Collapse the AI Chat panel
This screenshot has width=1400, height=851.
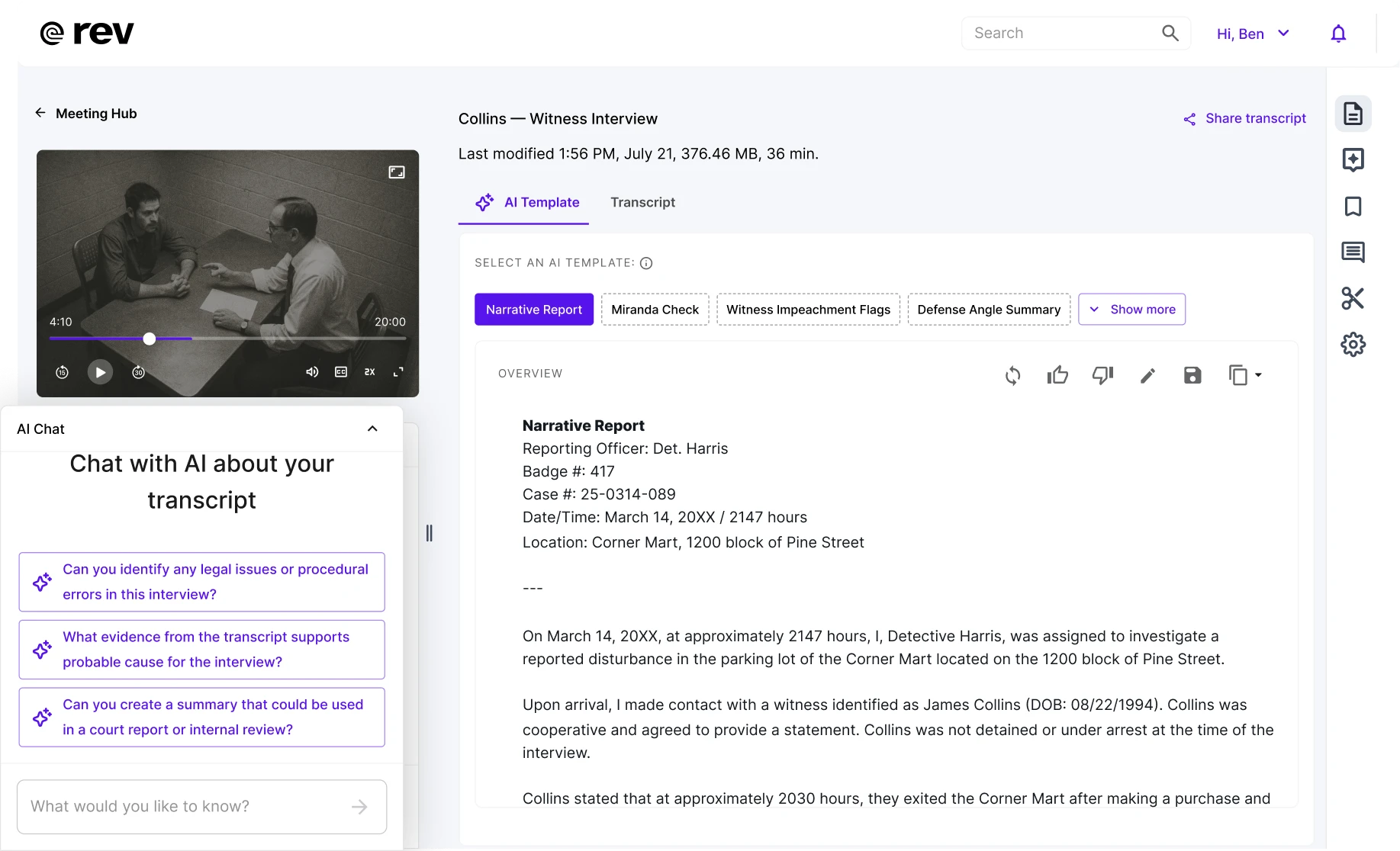373,429
